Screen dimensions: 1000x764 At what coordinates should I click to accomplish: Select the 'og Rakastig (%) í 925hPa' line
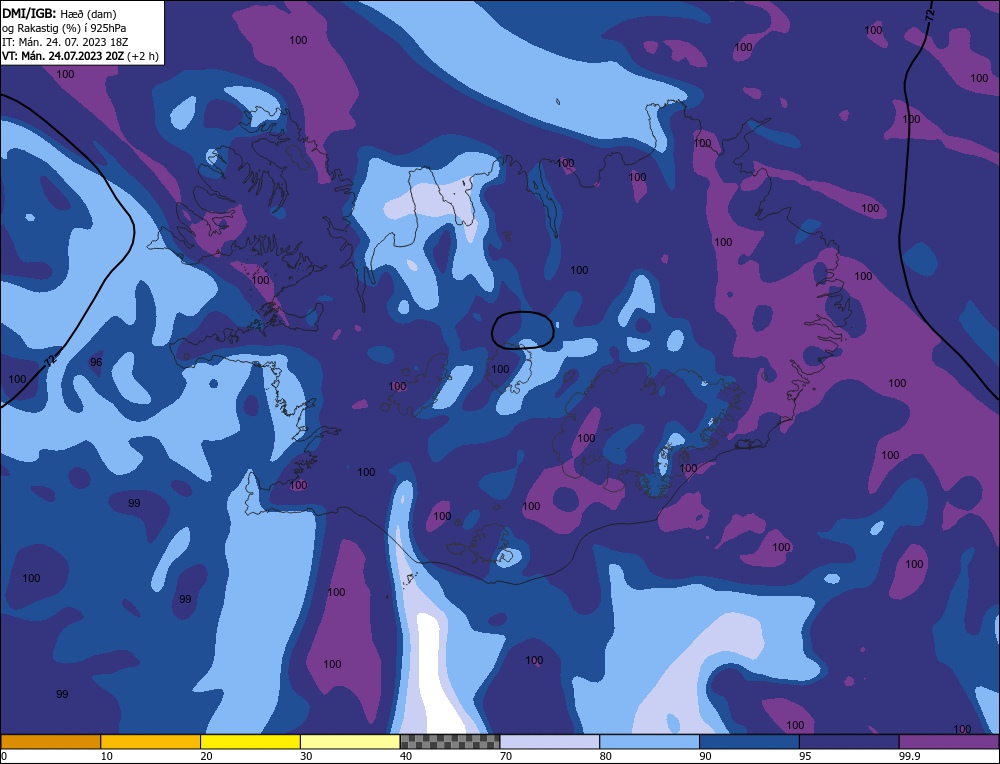tap(64, 28)
